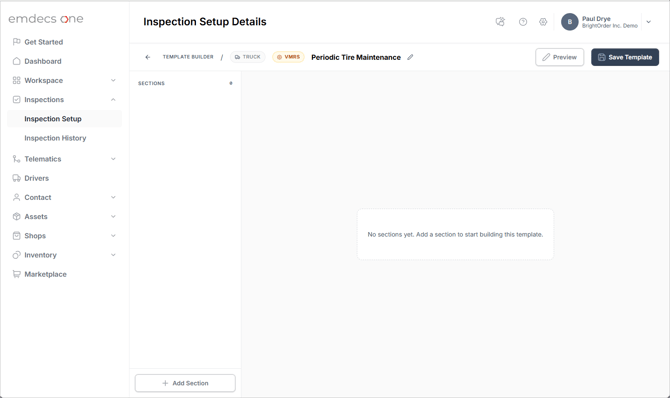Screen dimensions: 670x398
Task: Click the user avatar with letter B
Action: (x=570, y=22)
